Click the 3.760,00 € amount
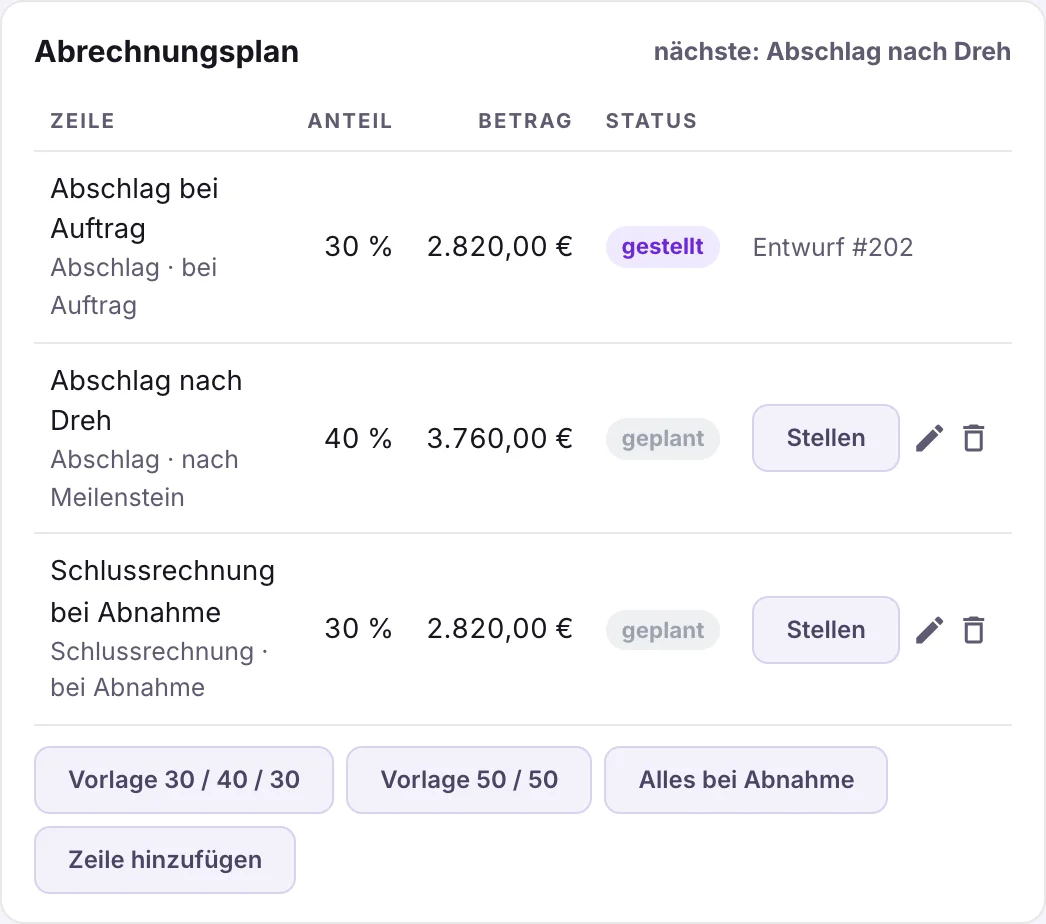1046x924 pixels. coord(500,438)
